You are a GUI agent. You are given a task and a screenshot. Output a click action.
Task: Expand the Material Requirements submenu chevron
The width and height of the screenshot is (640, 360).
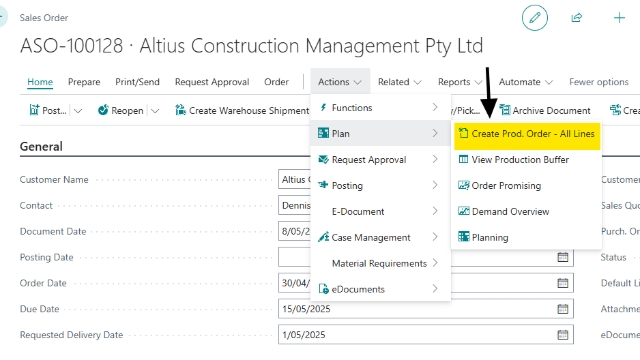point(435,263)
